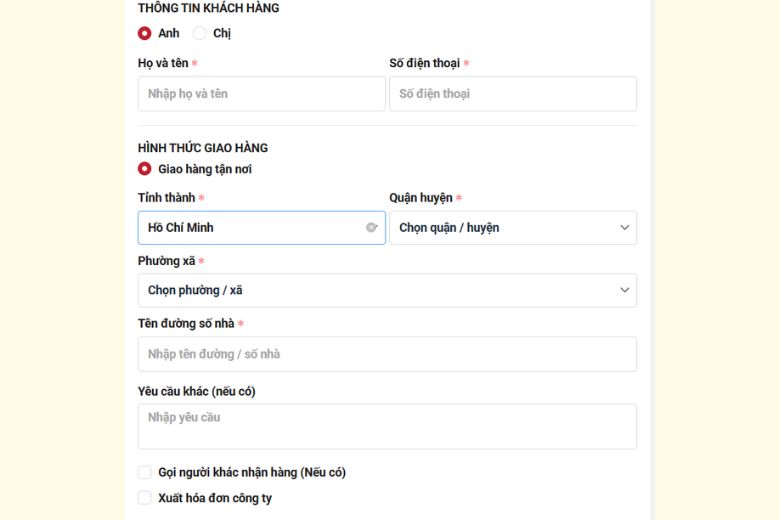Click the HÌNH THỨC GIAO HÀNG heading

click(203, 148)
